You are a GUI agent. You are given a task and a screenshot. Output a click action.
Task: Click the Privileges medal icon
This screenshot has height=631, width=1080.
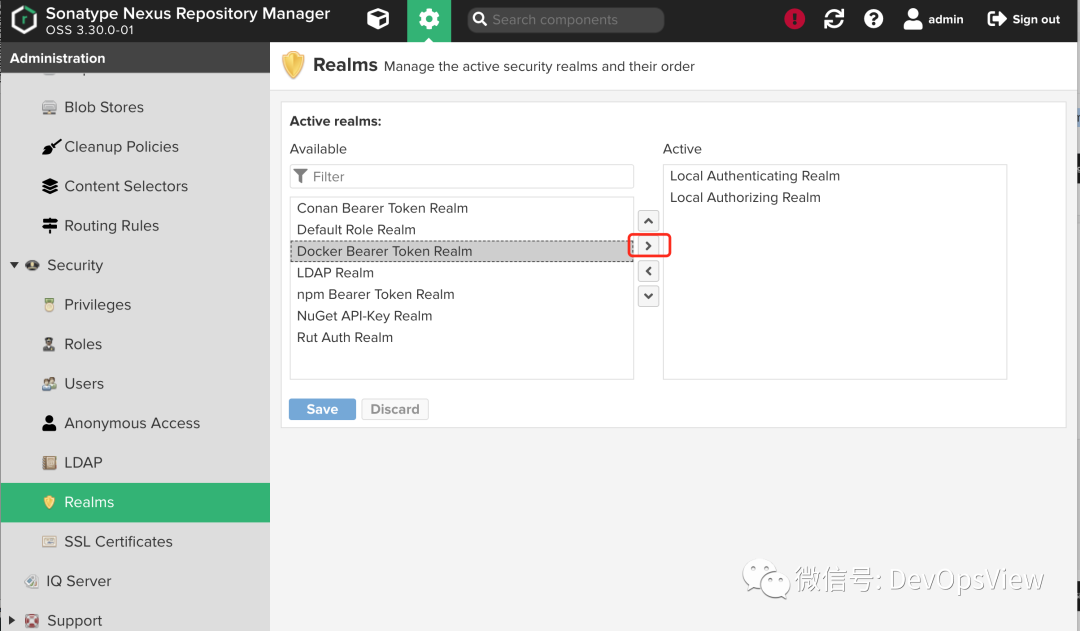[49, 304]
